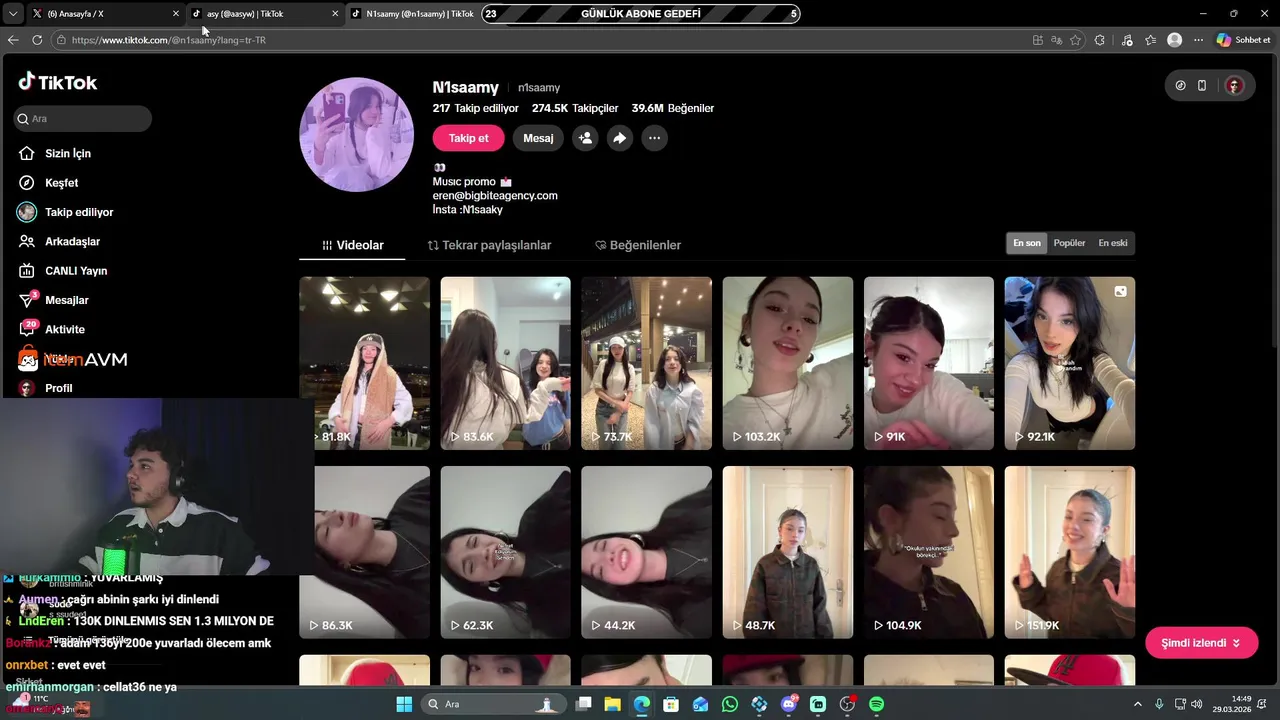Click the TikTok logo
Screen dimensions: 1280x720
point(58,82)
